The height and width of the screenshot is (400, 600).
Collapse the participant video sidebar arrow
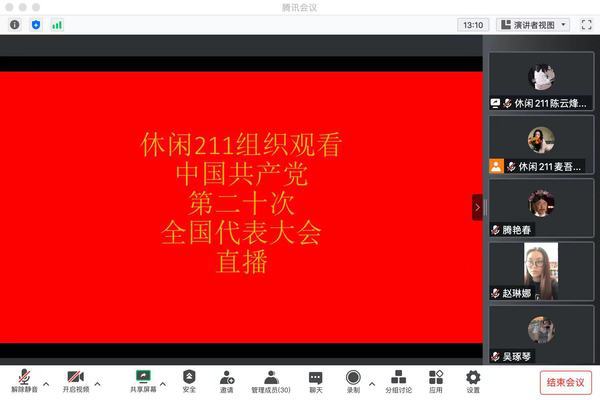click(477, 207)
